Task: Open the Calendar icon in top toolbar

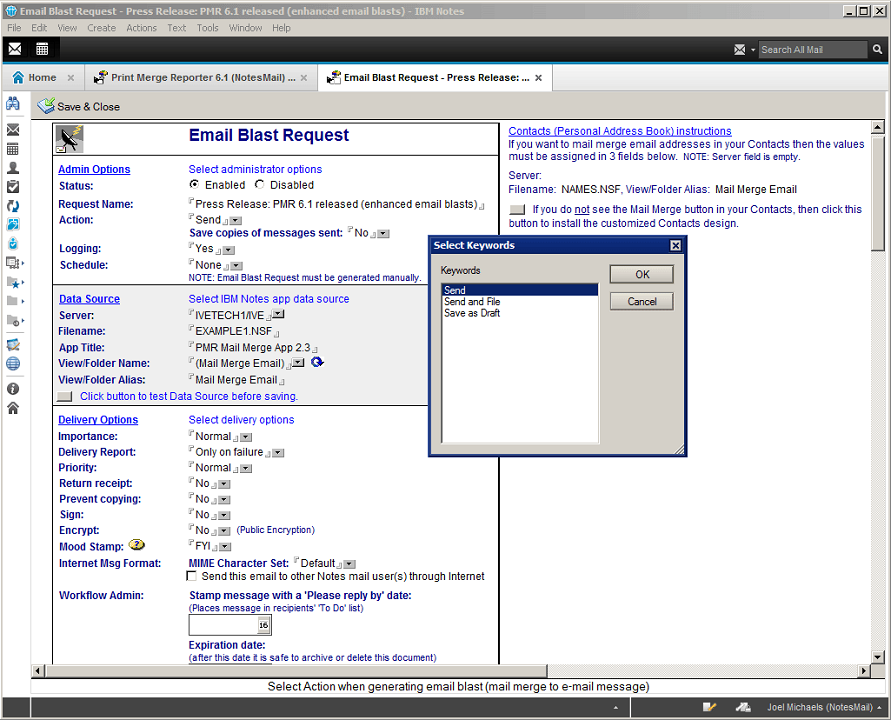Action: click(x=42, y=49)
